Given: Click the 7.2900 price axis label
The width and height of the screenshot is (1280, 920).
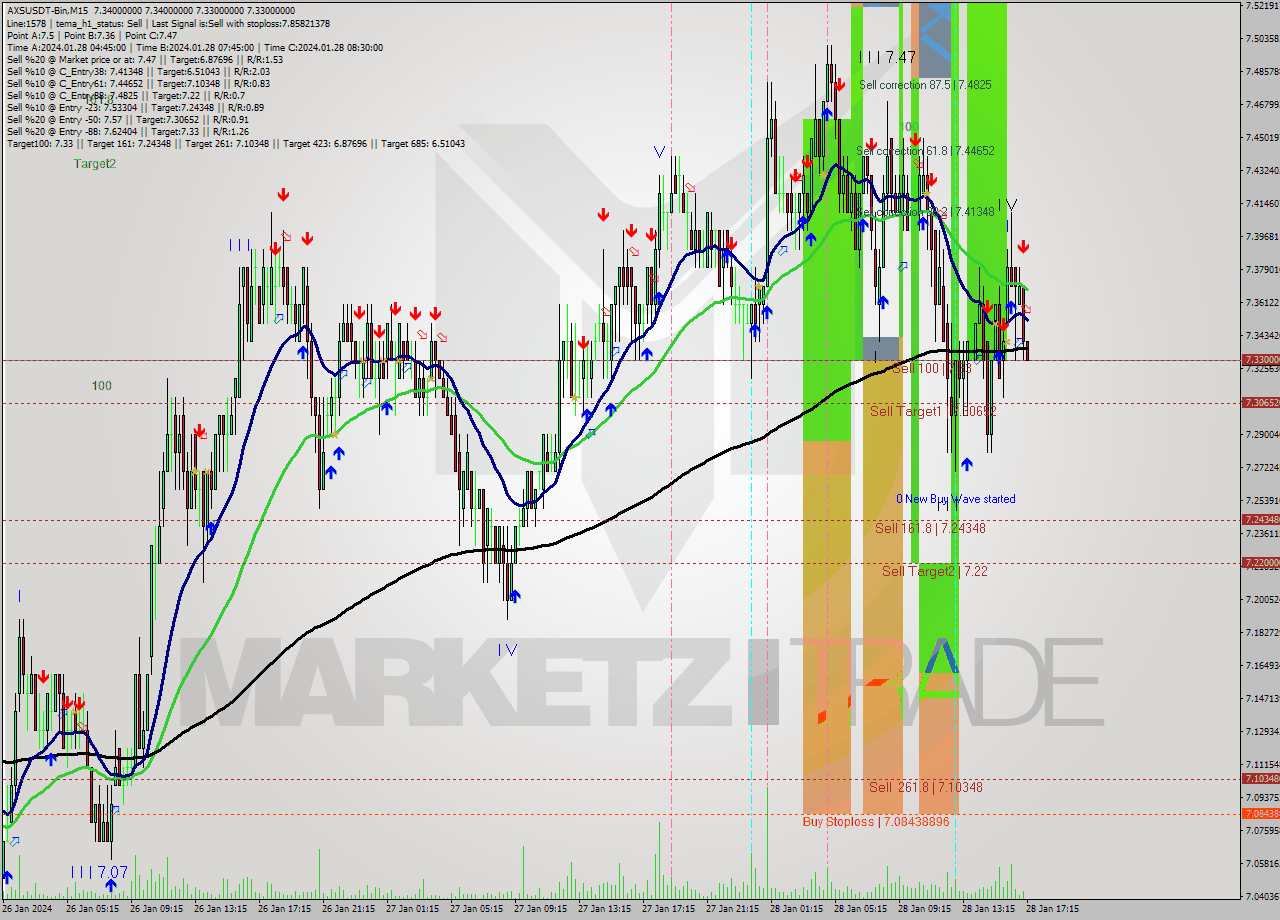Looking at the screenshot, I should point(1261,434).
